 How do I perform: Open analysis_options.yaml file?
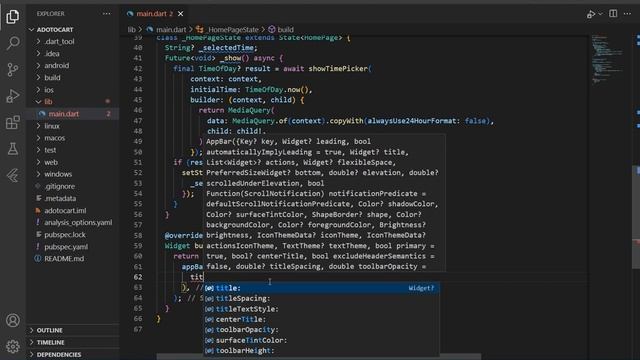point(73,222)
